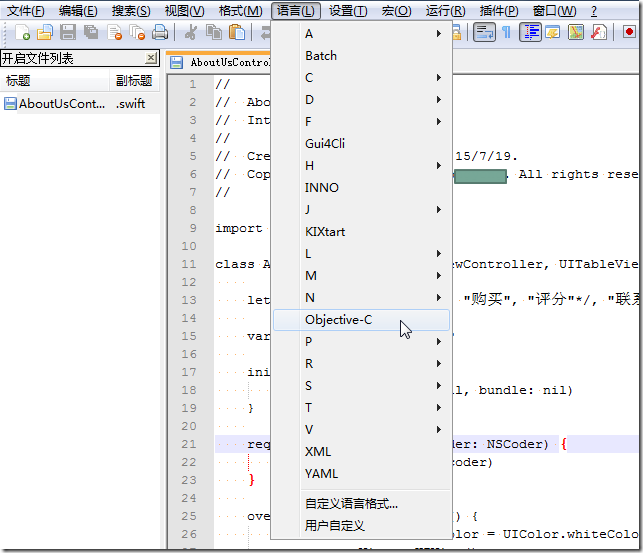The image size is (643, 553).
Task: Choose 用户自定义 language option
Action: (361, 526)
